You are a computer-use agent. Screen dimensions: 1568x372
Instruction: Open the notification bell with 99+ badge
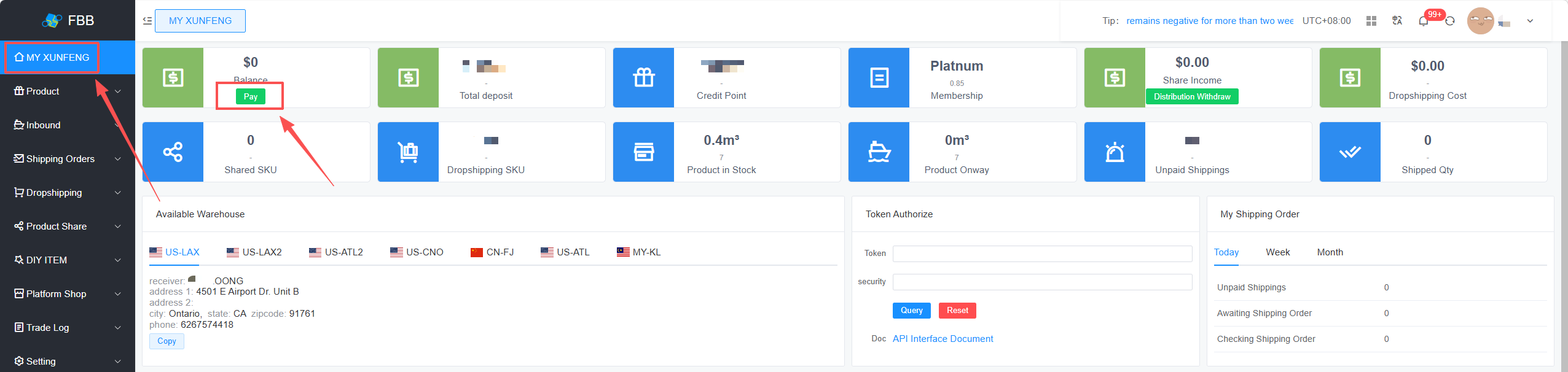coord(1424,21)
